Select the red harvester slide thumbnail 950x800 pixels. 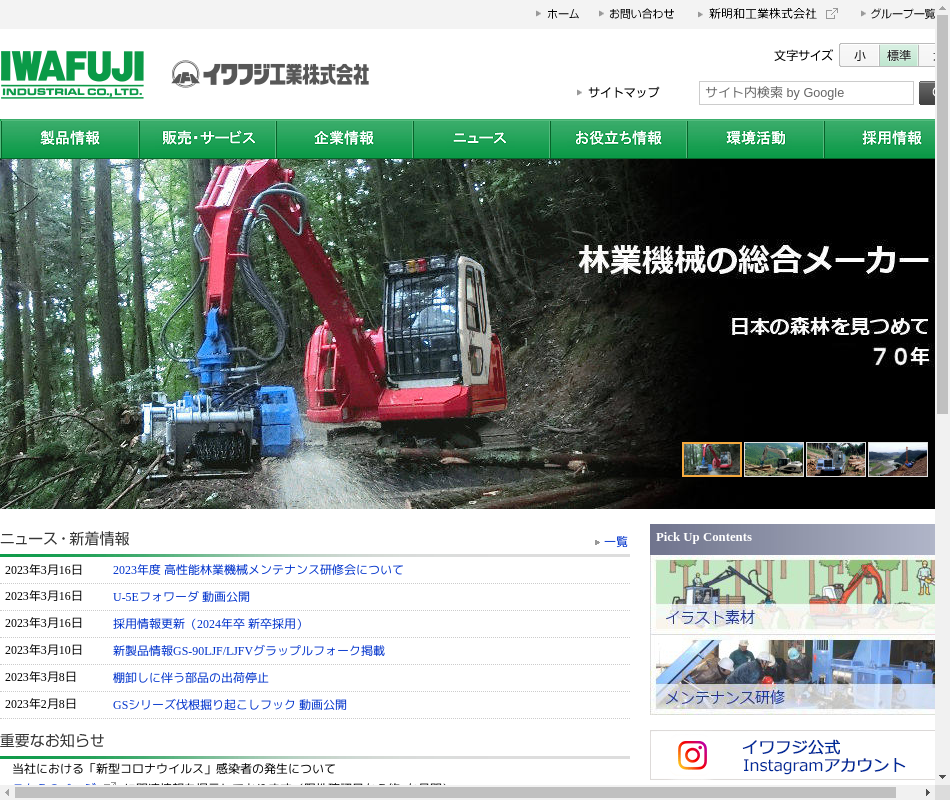[x=712, y=459]
